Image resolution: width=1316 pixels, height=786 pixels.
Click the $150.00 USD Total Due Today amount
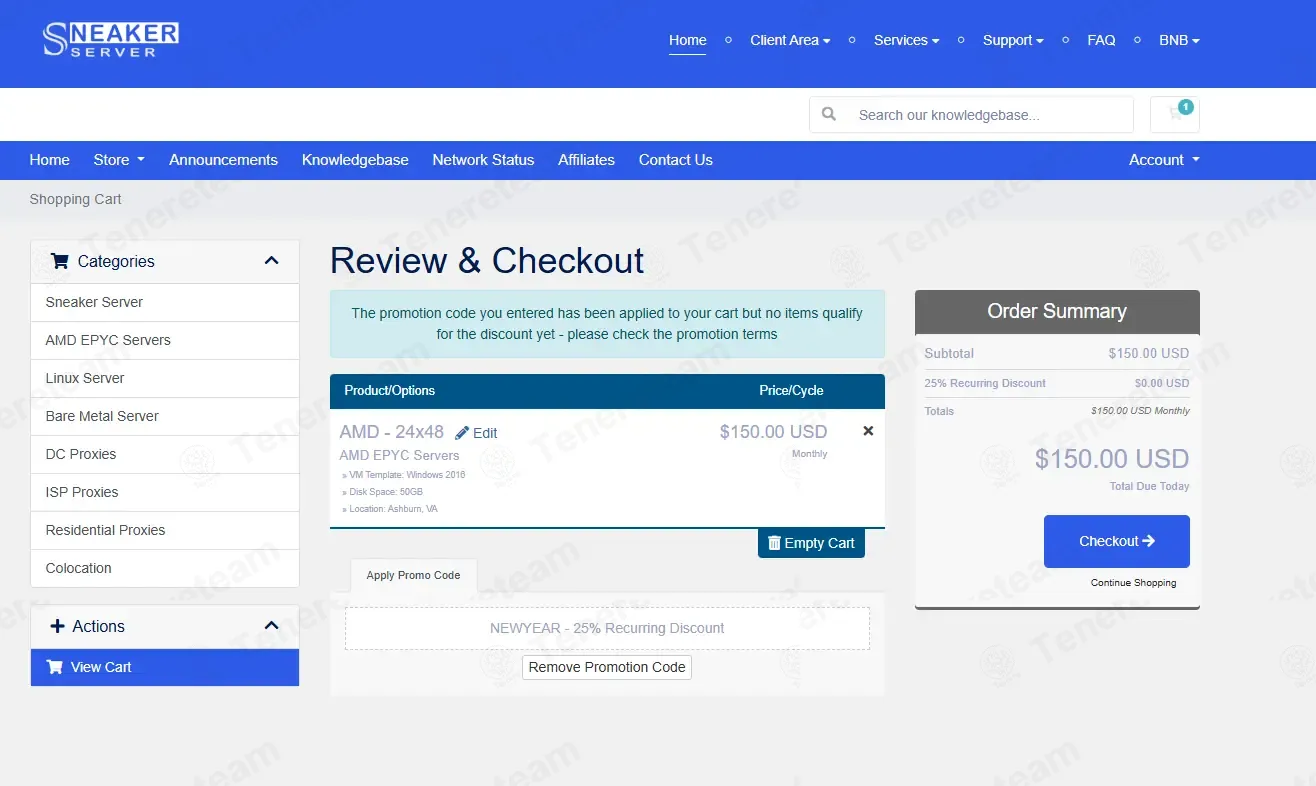coord(1112,459)
